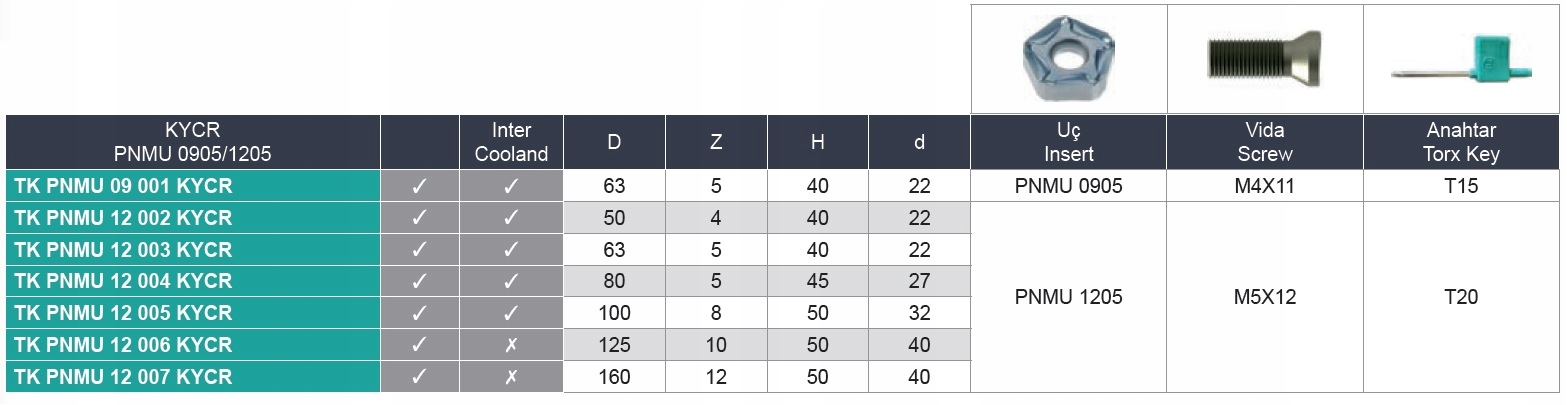1567x405 pixels.
Task: Click Inter Cooland checkmark for PNMU 09 001
Action: [511, 186]
